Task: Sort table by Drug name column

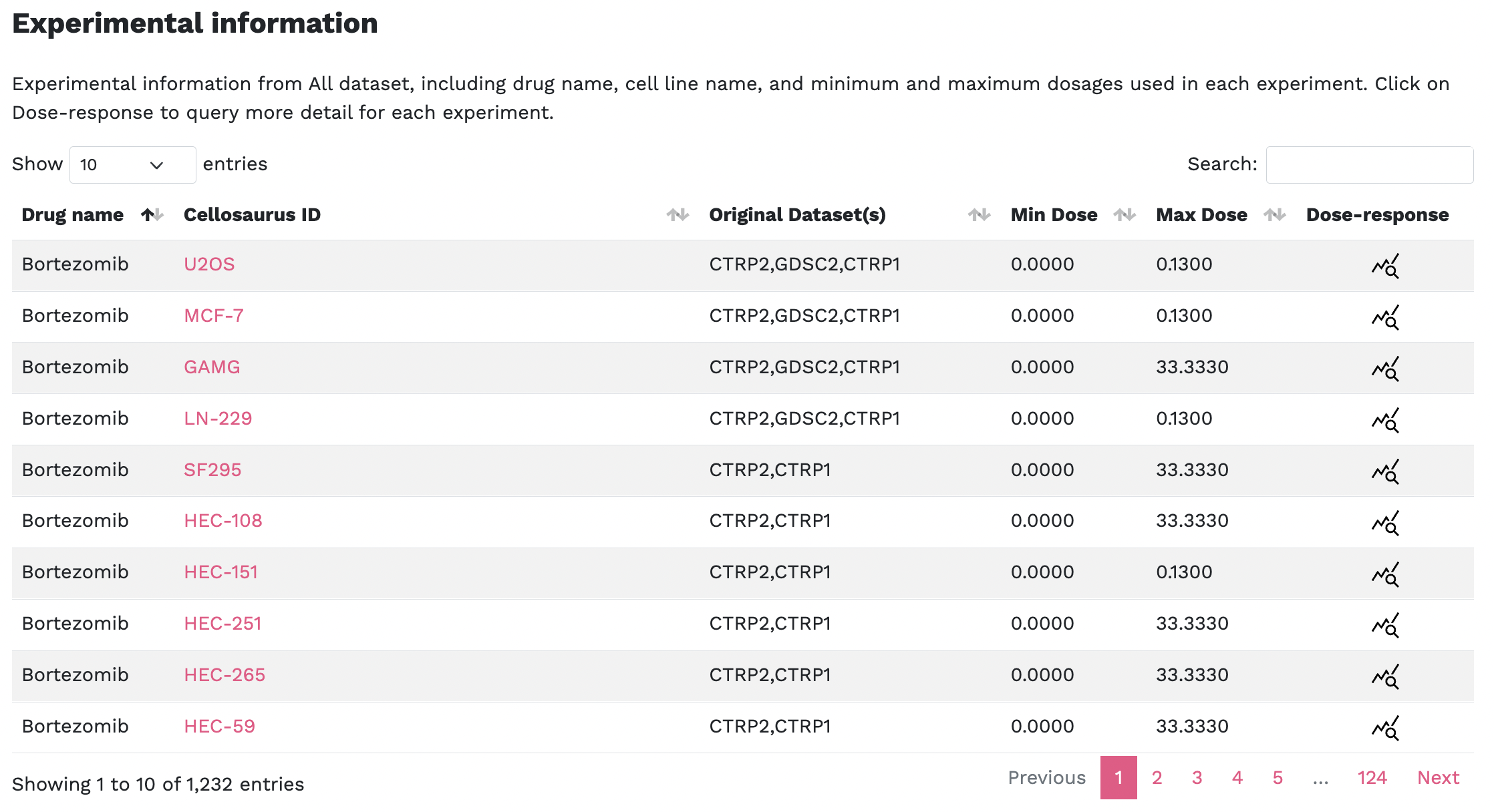Action: coord(152,215)
